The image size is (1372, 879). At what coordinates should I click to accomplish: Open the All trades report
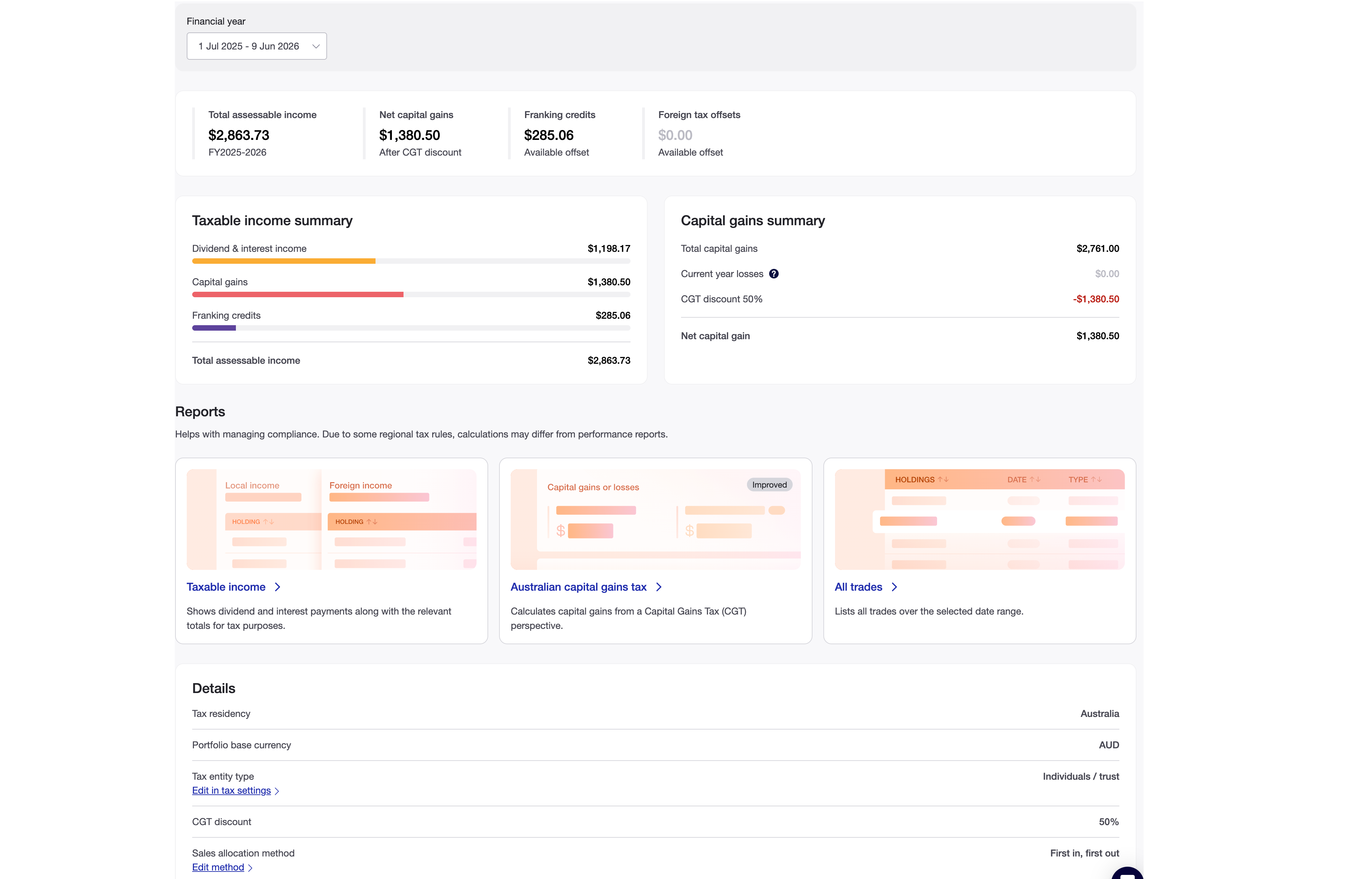click(x=858, y=587)
